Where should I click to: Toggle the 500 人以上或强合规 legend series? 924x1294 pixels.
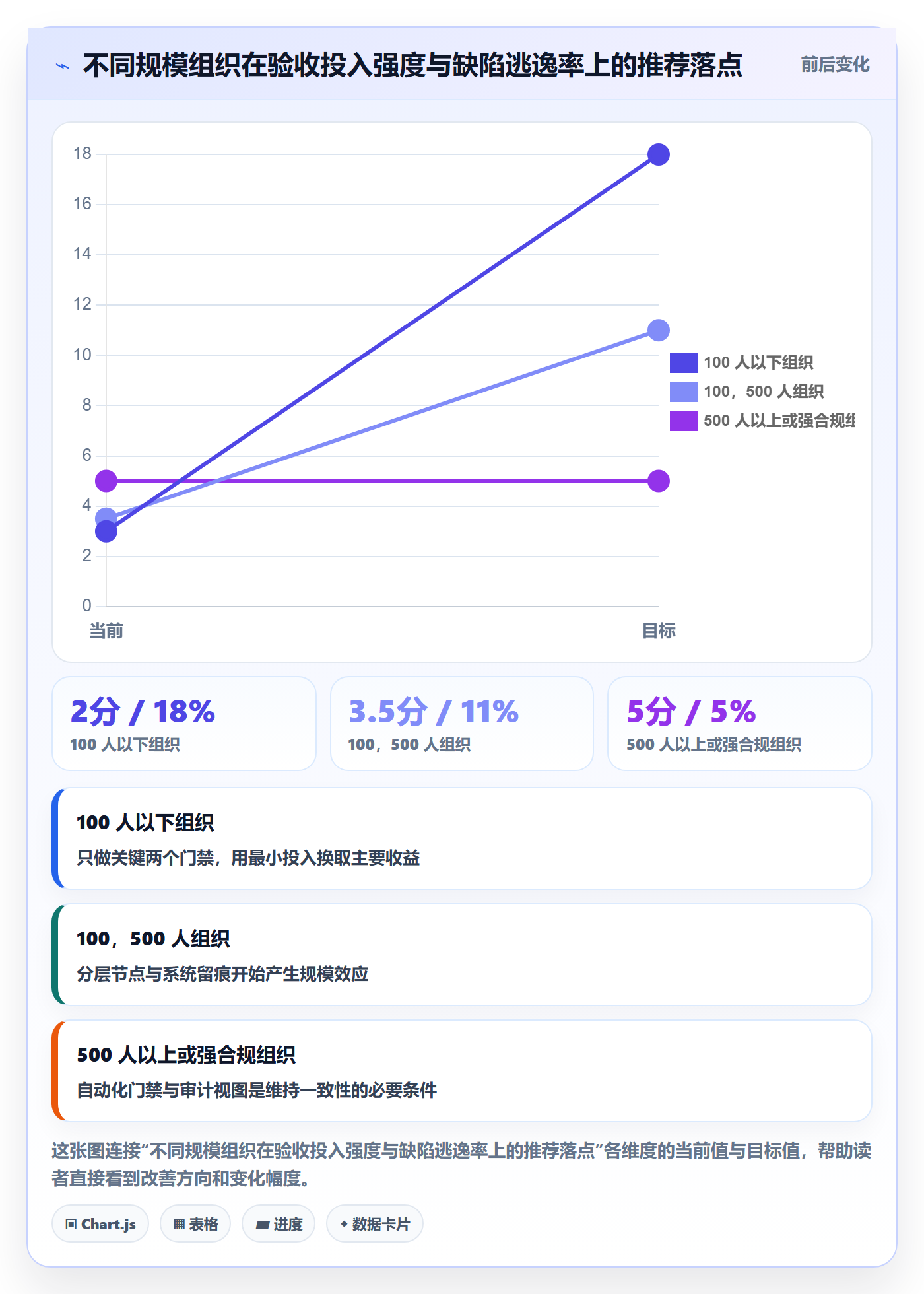[x=762, y=421]
